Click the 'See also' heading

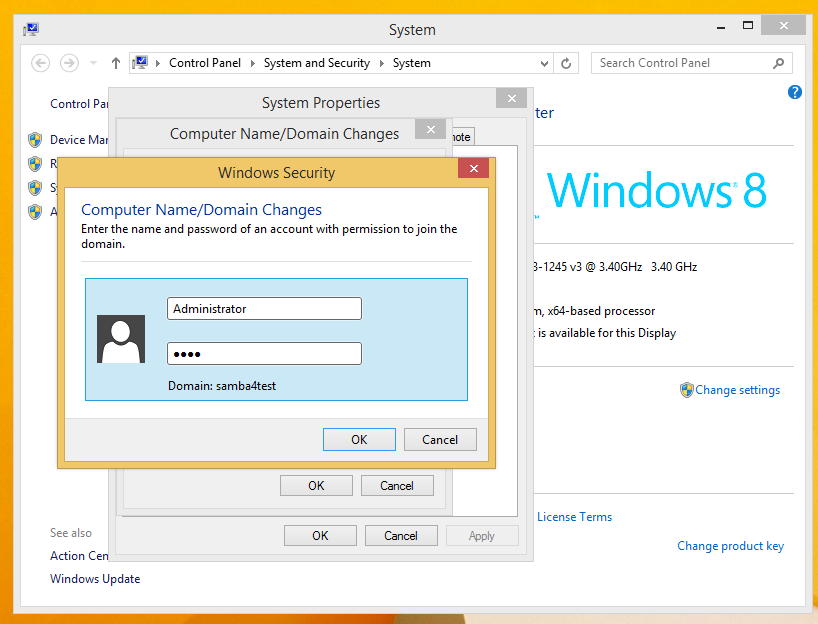(71, 533)
